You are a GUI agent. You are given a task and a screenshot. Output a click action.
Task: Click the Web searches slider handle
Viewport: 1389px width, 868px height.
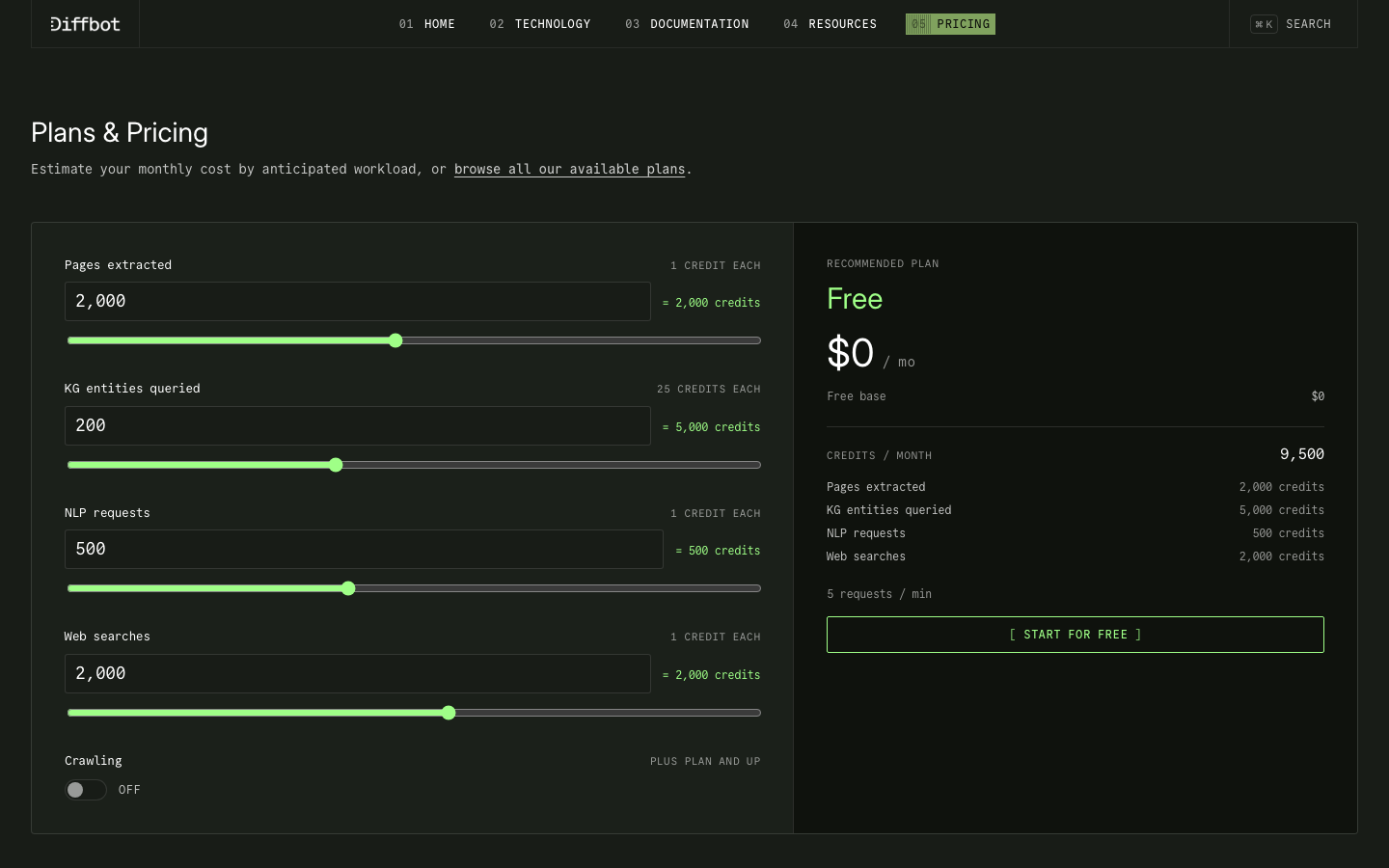click(449, 713)
